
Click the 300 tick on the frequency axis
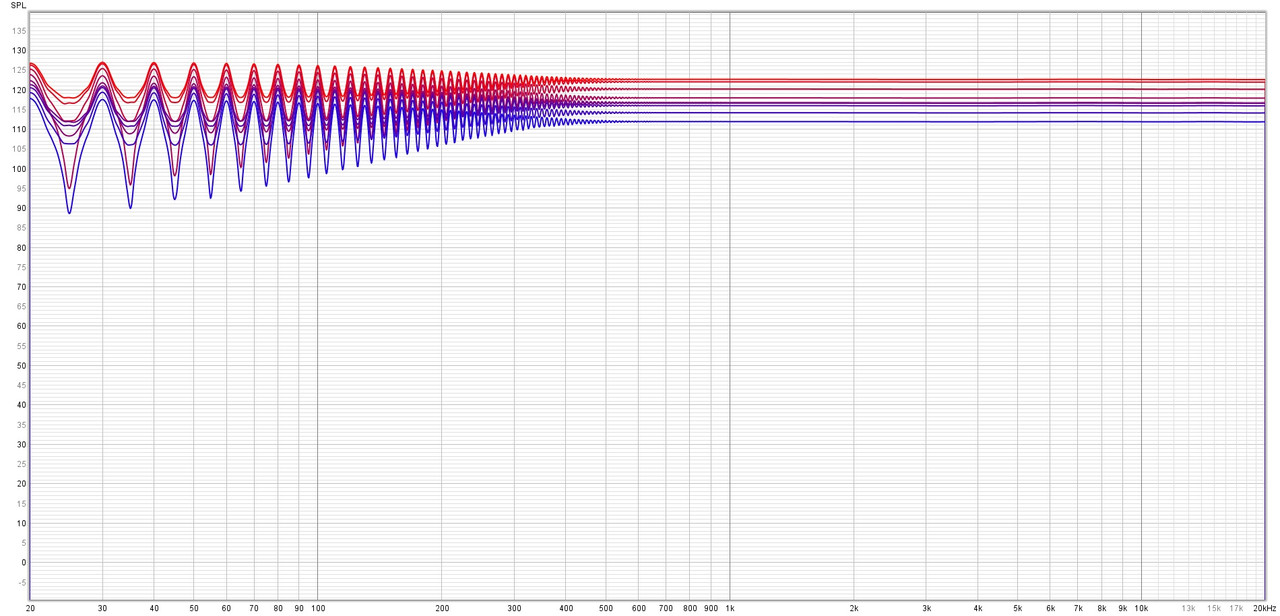coord(514,608)
